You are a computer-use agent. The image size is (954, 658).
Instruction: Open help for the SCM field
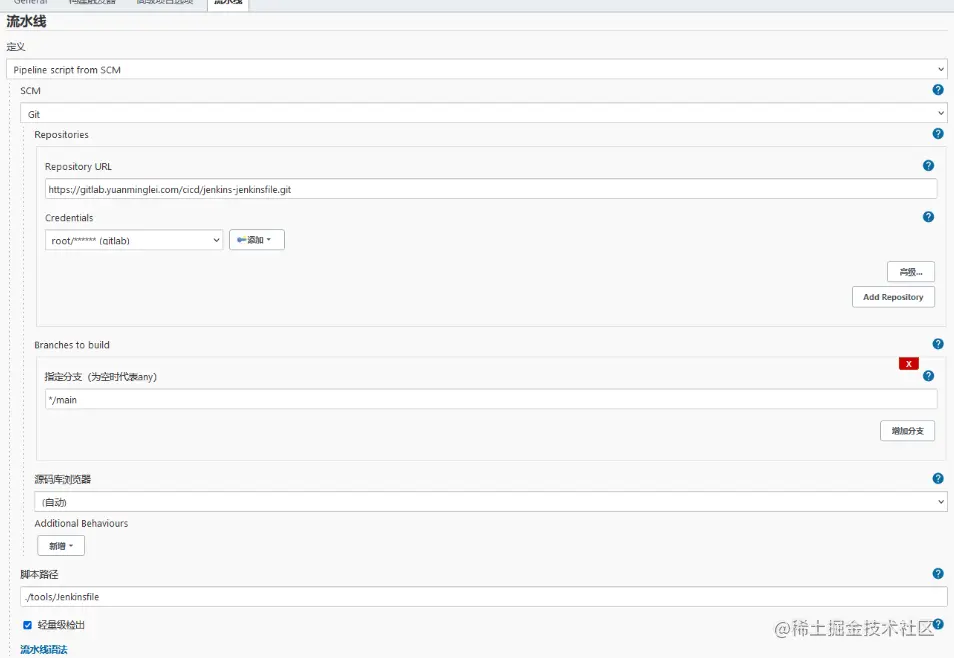pos(938,90)
